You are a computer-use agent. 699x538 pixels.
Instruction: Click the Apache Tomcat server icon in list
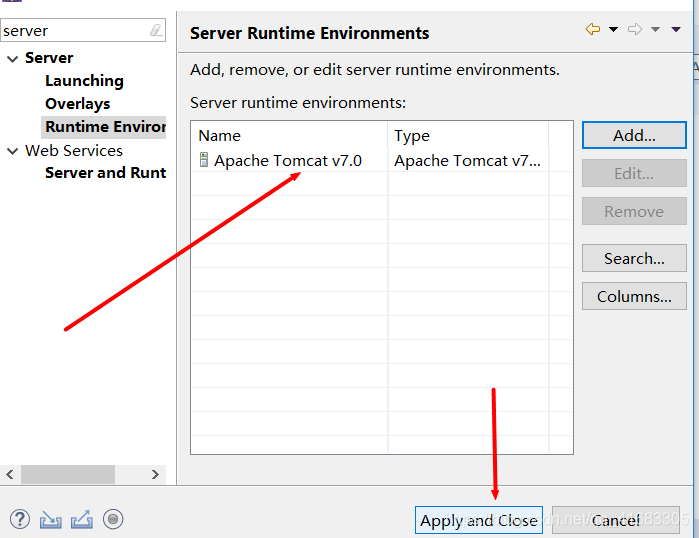[x=204, y=160]
